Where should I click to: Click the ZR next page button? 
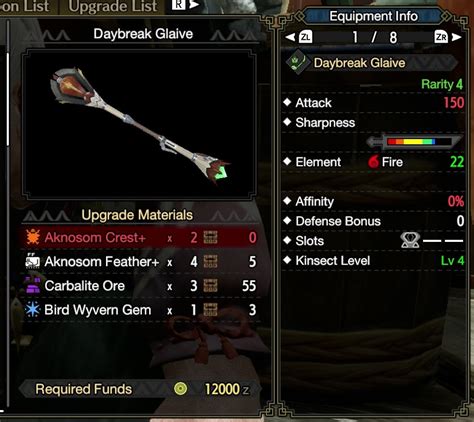pyautogui.click(x=441, y=37)
